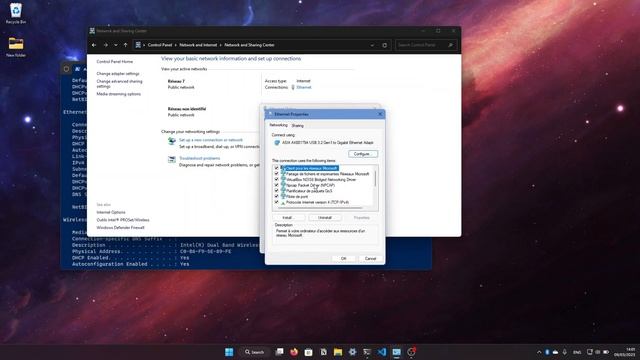This screenshot has height=360, width=640.
Task: Click the Troubleshoot problems icon
Action: click(172, 160)
